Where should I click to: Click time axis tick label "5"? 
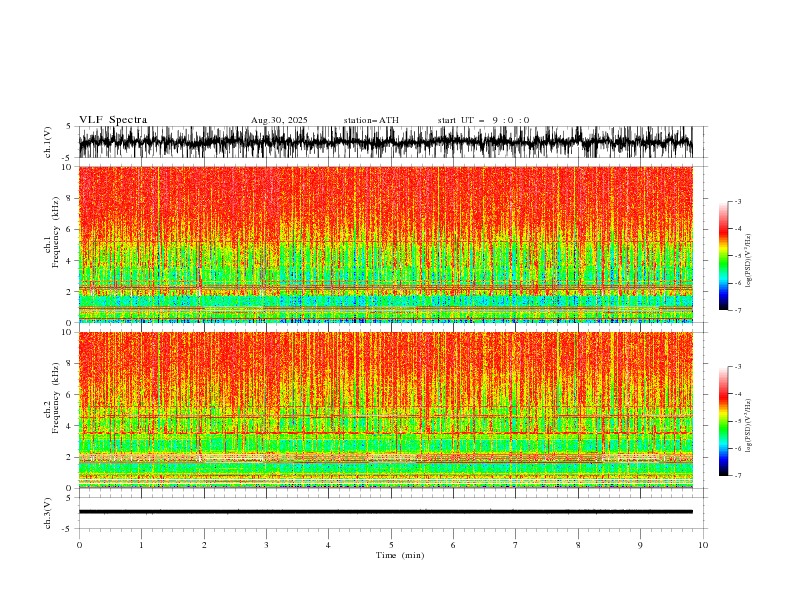pyautogui.click(x=391, y=545)
